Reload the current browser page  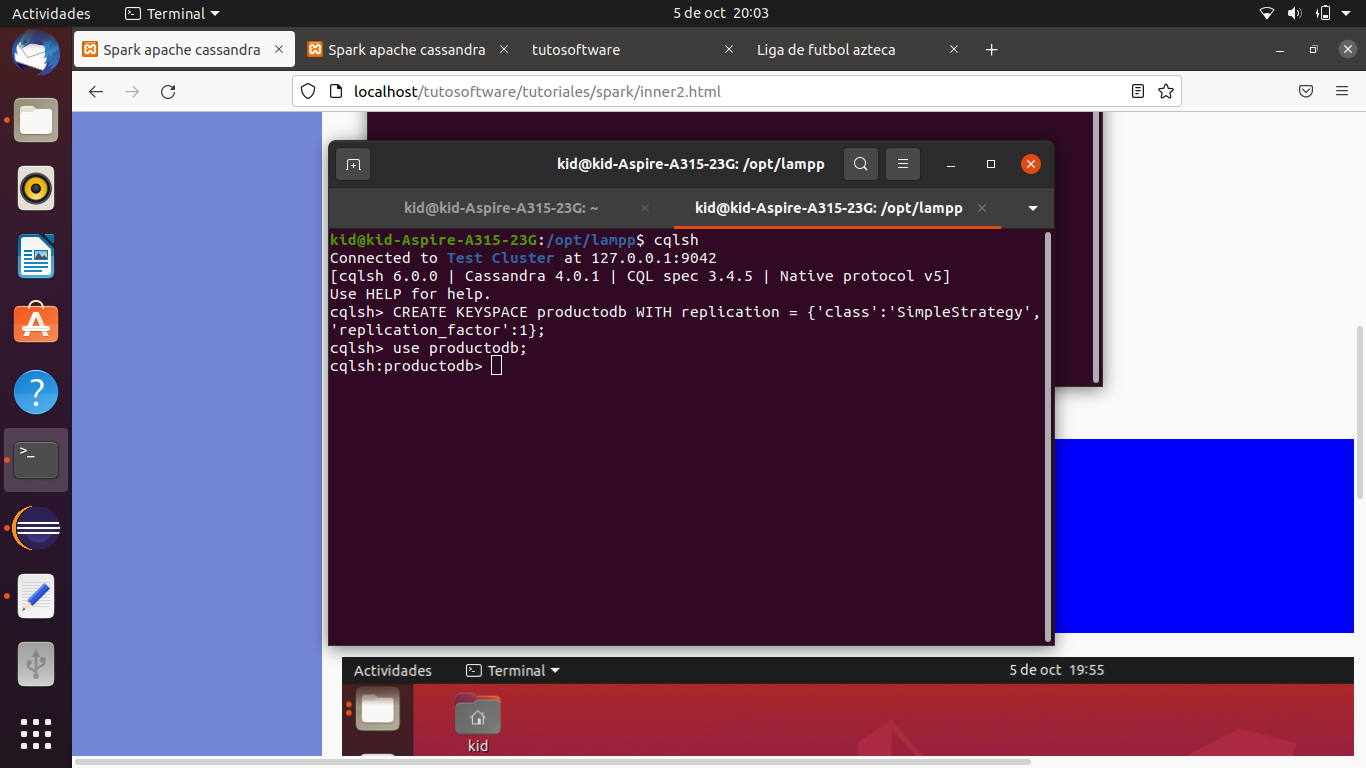[168, 92]
